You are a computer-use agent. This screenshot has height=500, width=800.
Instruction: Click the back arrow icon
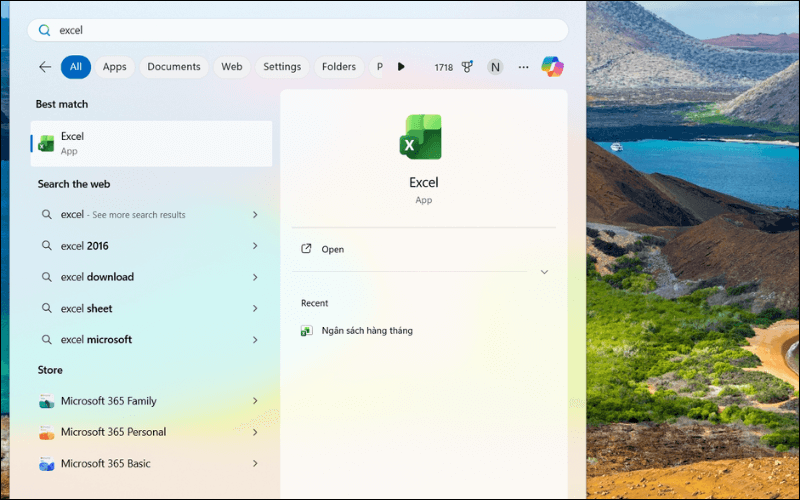click(x=45, y=67)
